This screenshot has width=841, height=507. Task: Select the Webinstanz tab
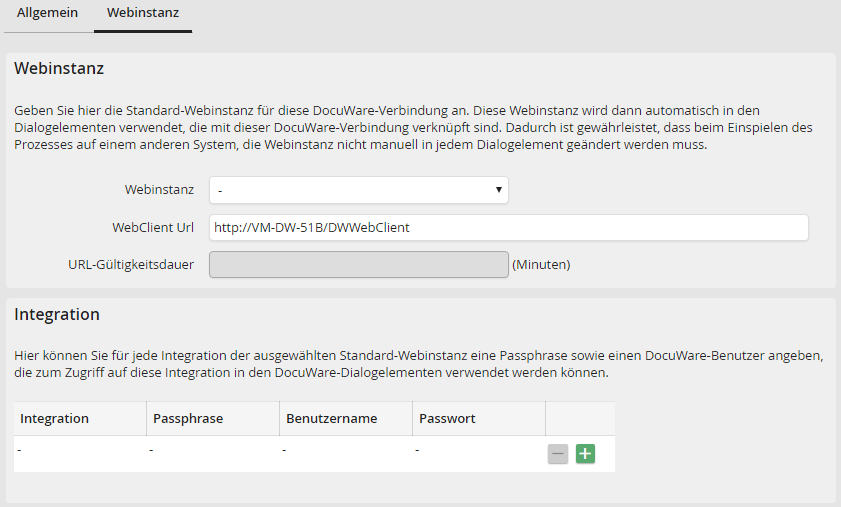142,15
